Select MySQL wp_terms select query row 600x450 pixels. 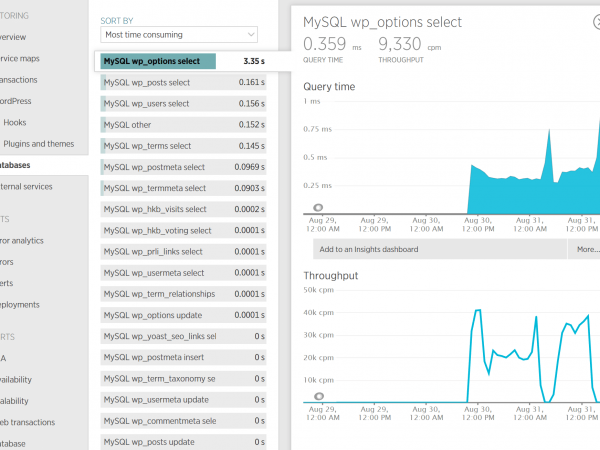tap(184, 146)
